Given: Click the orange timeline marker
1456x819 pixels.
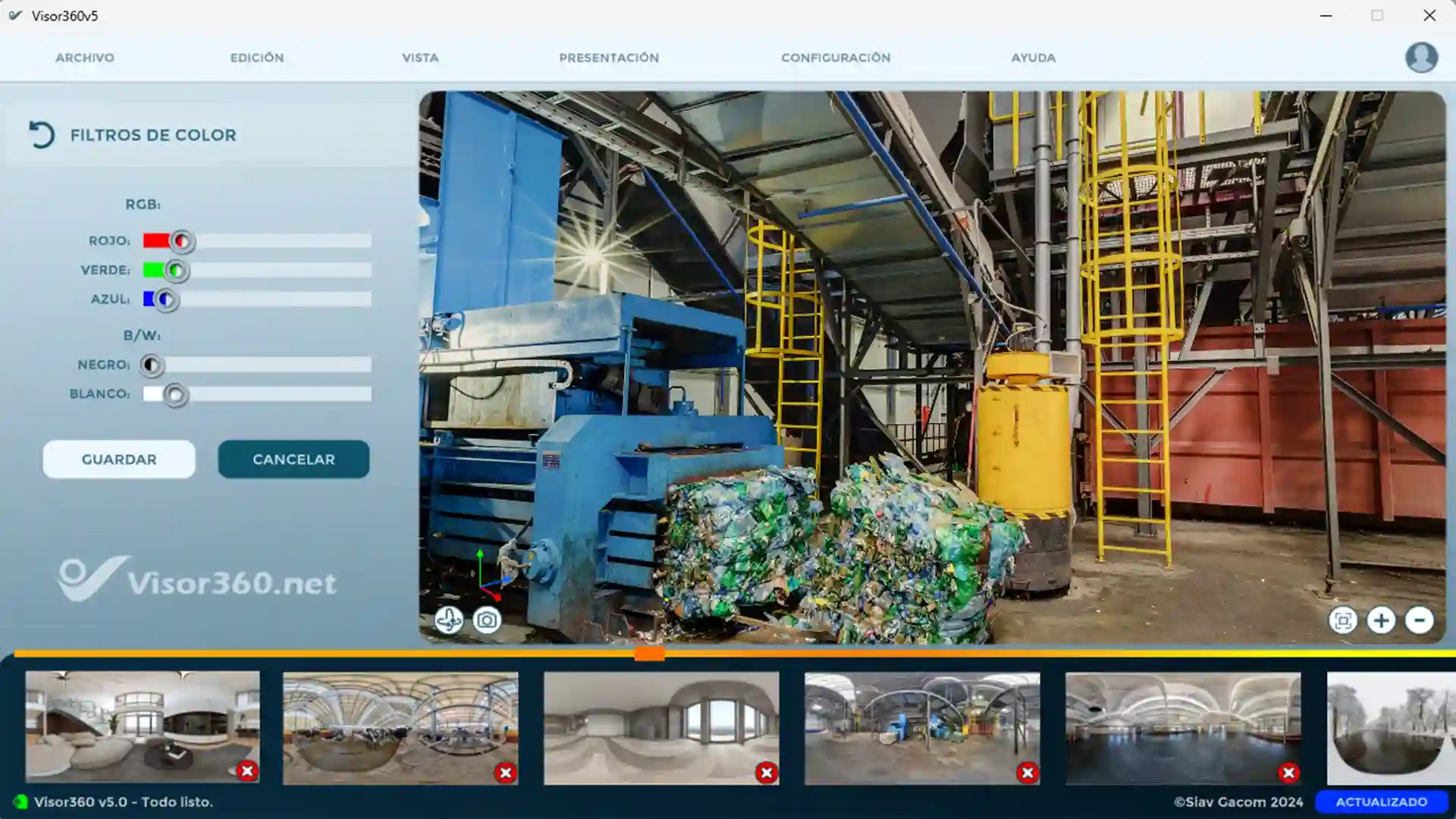Looking at the screenshot, I should (x=649, y=654).
